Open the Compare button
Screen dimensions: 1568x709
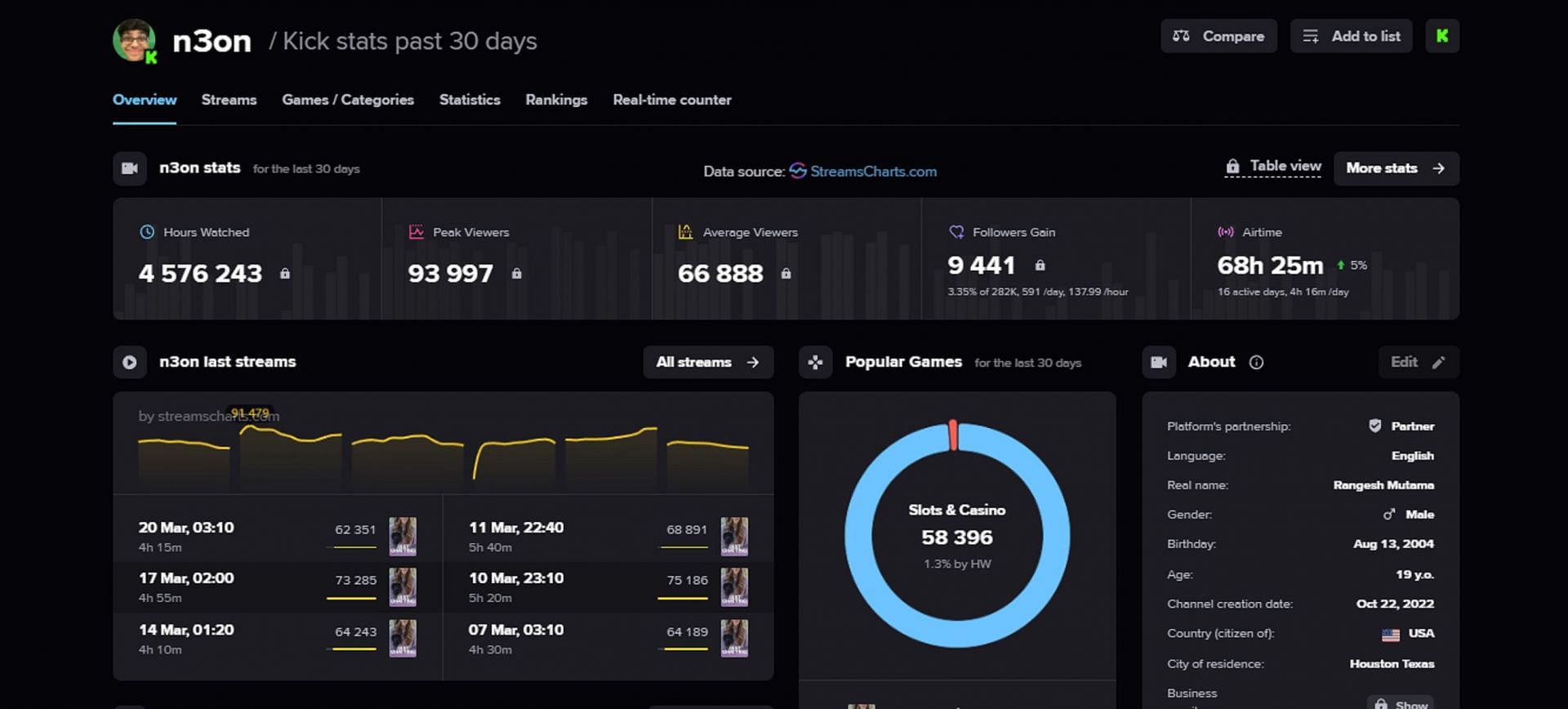[x=1218, y=36]
